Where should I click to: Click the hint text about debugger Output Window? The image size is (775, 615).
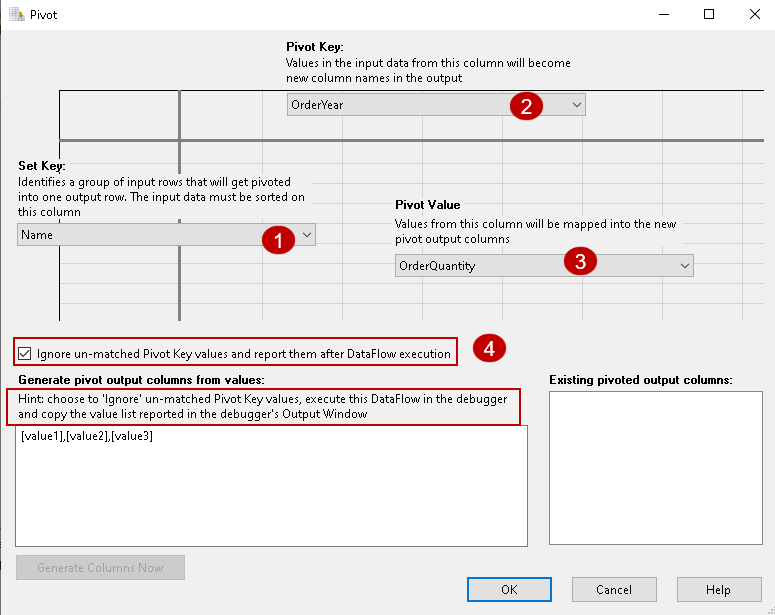pyautogui.click(x=263, y=406)
